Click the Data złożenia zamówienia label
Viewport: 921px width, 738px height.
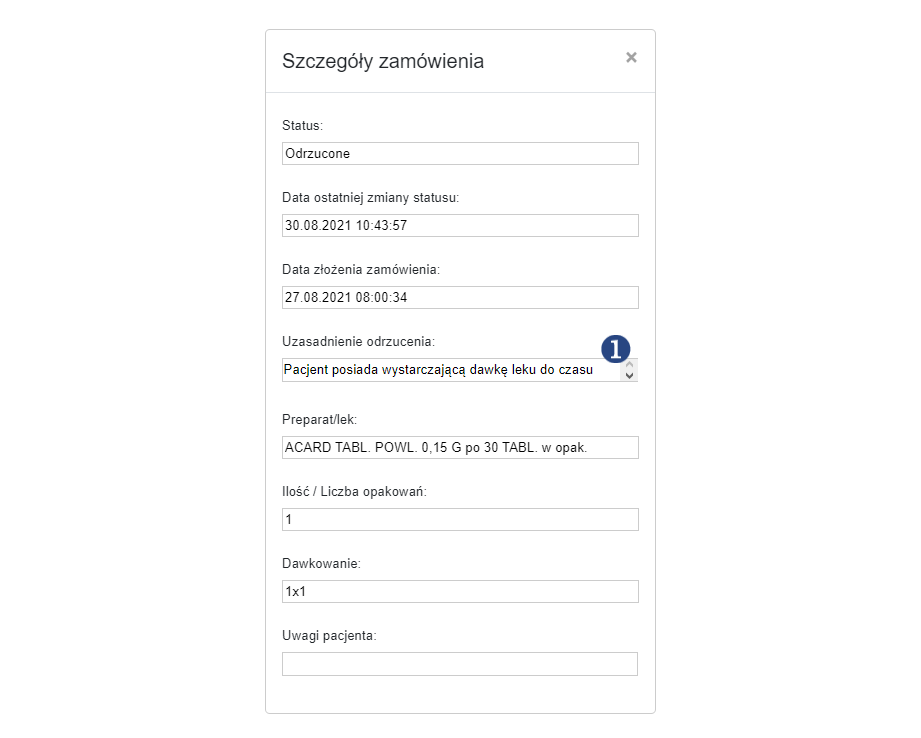[x=361, y=270]
